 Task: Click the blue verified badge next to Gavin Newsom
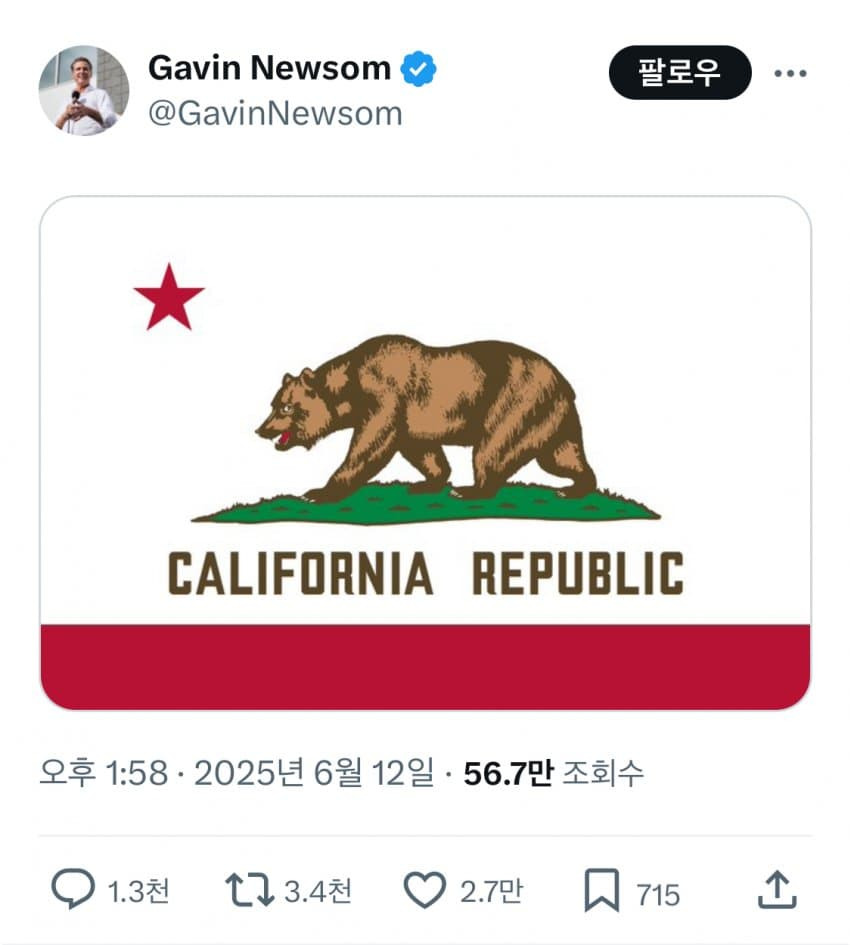pos(417,68)
